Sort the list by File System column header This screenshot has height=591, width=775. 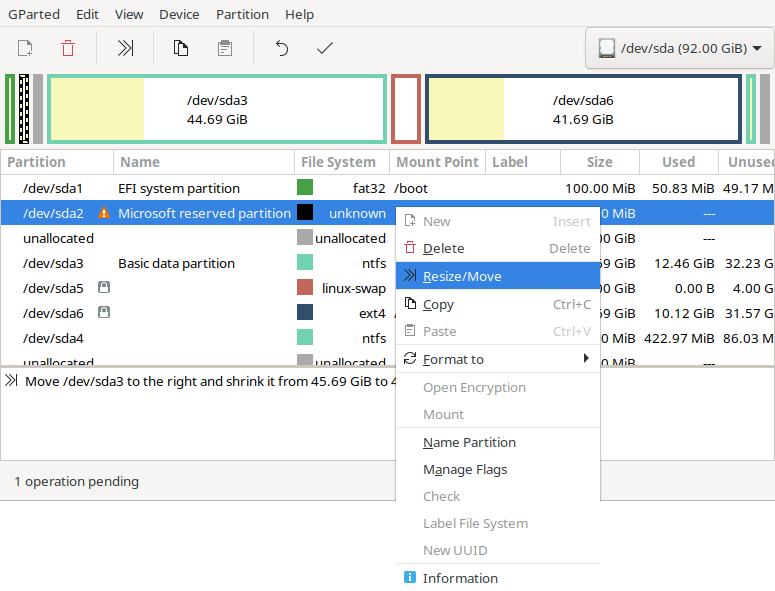click(x=338, y=162)
